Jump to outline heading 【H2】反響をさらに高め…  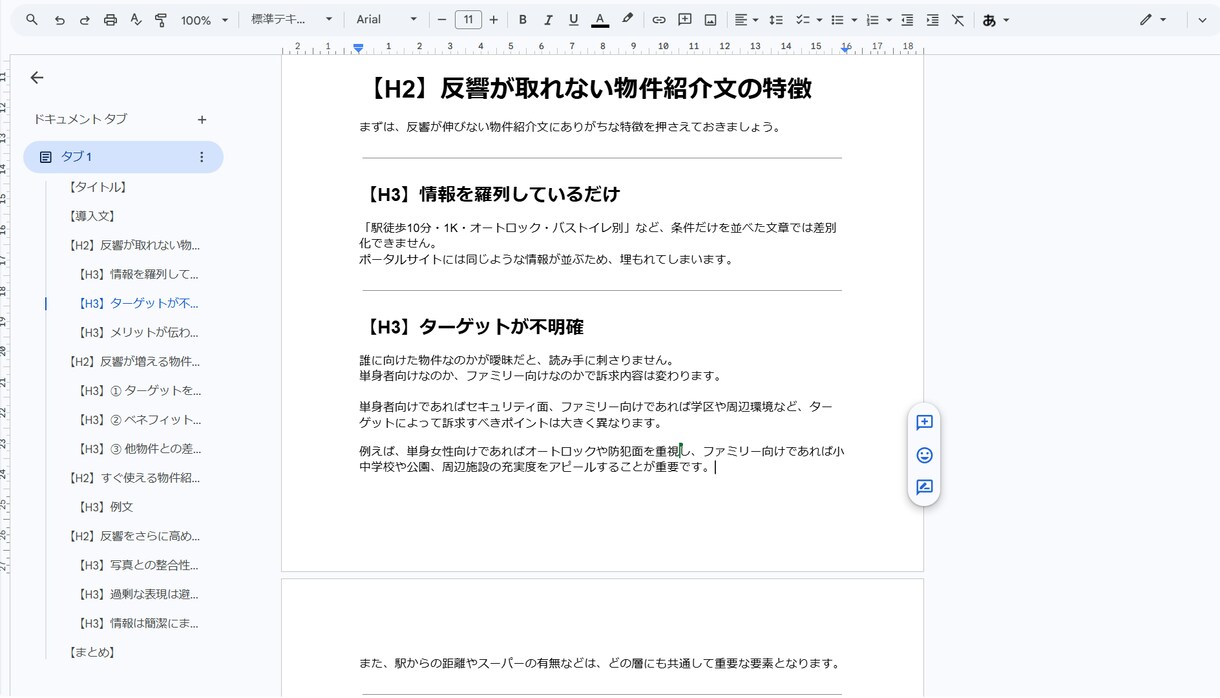click(134, 536)
